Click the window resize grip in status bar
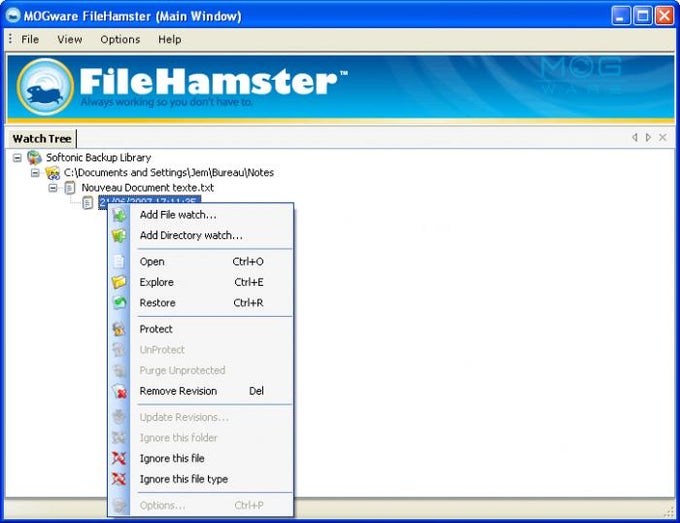 tap(669, 512)
